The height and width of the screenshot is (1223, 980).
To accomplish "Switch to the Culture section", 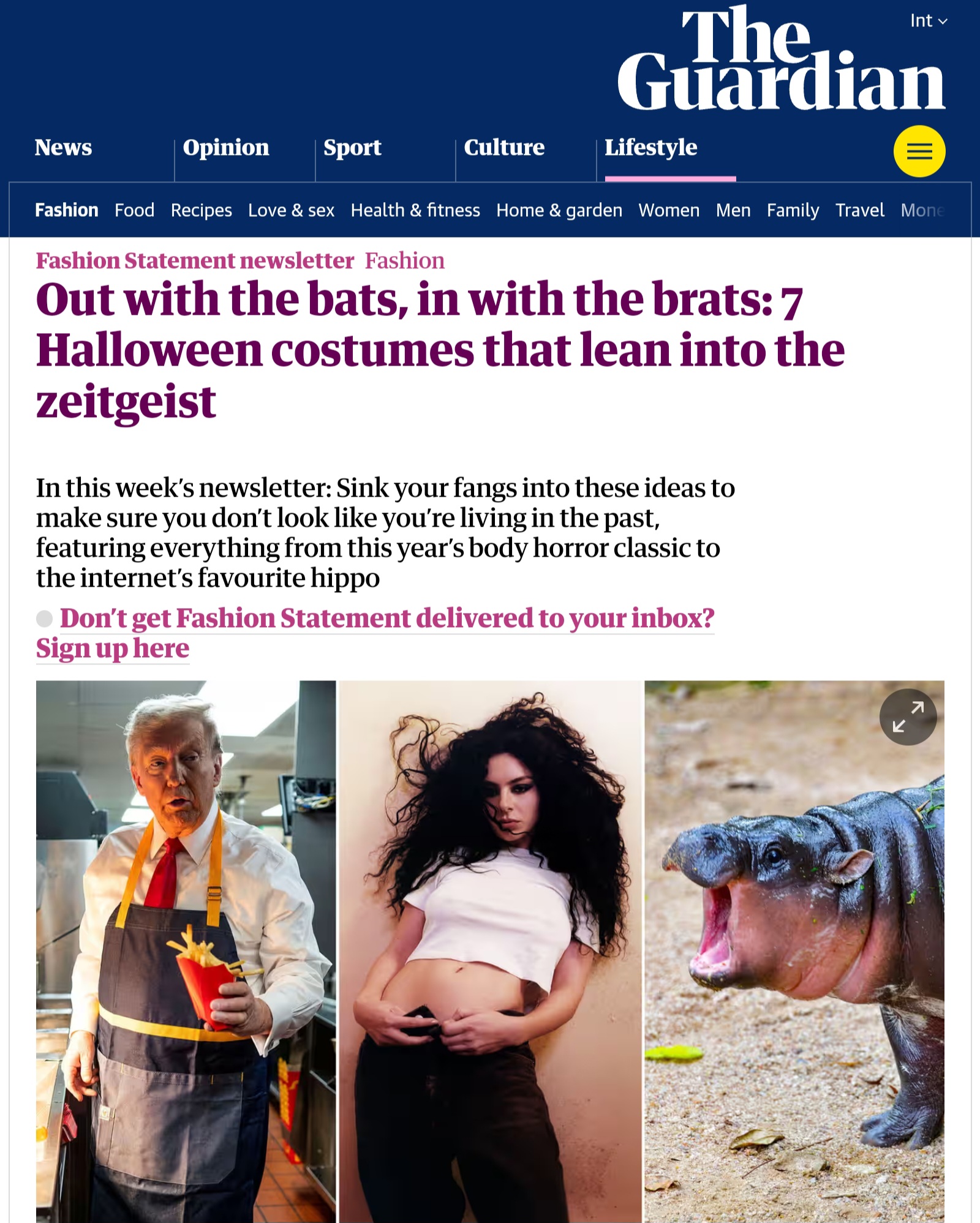I will (504, 148).
